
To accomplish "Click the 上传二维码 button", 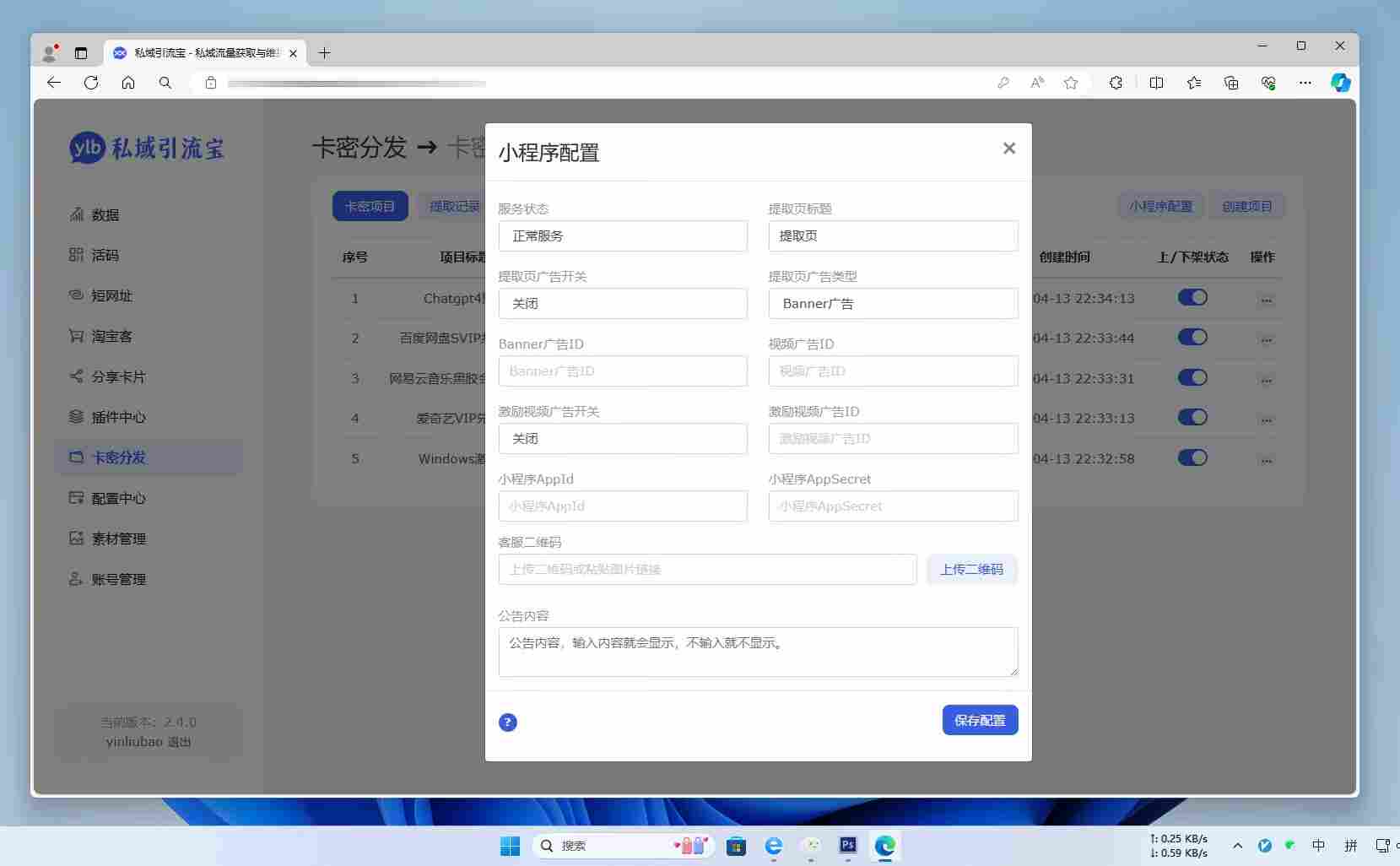I will click(971, 569).
